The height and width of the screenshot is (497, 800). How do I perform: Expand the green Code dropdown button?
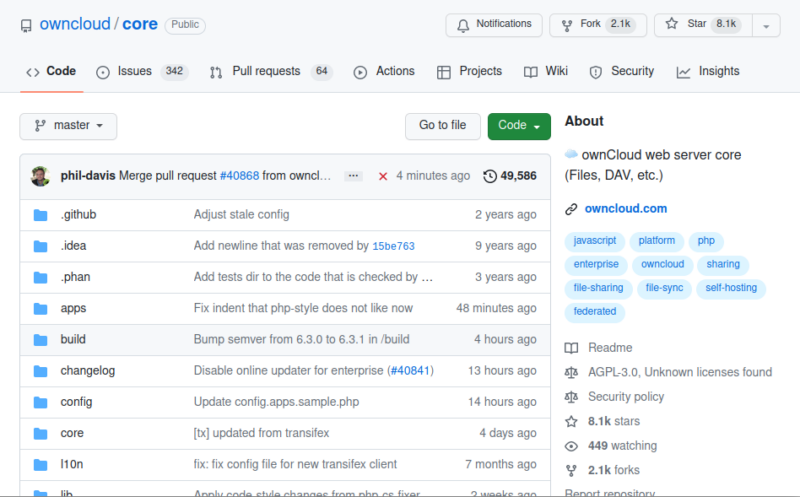coord(519,126)
